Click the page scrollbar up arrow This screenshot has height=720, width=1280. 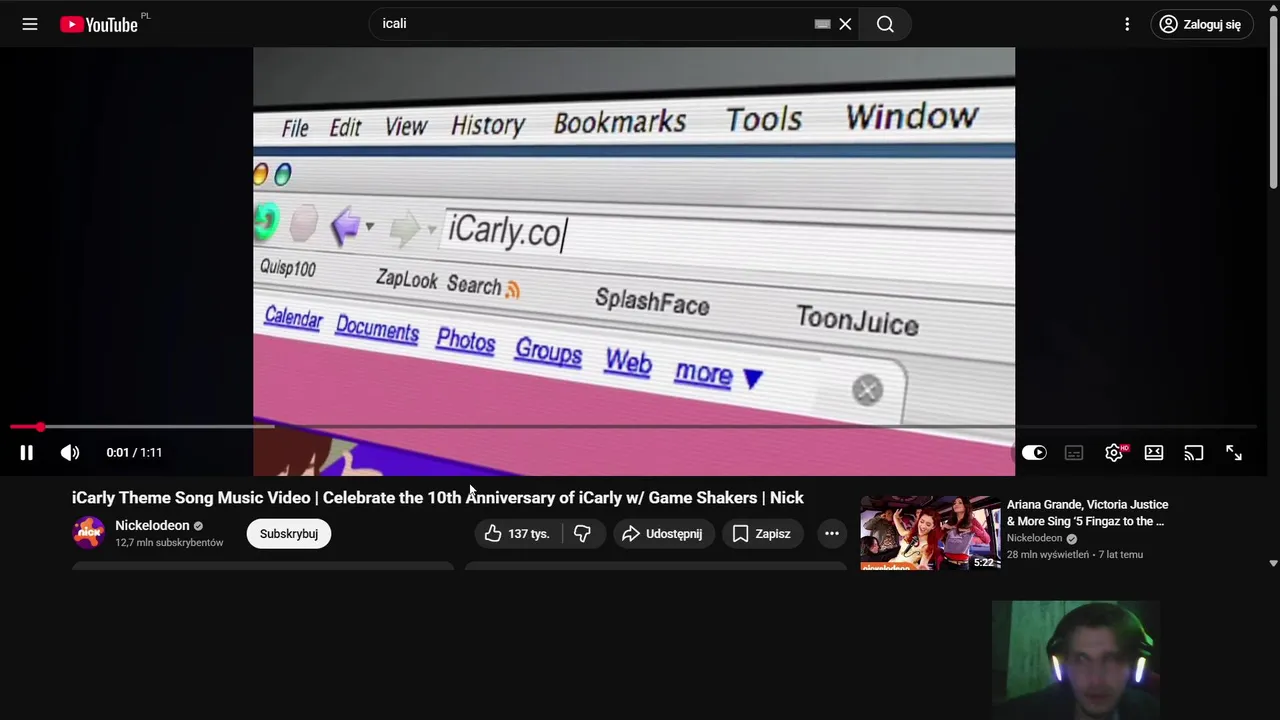tap(1273, 7)
